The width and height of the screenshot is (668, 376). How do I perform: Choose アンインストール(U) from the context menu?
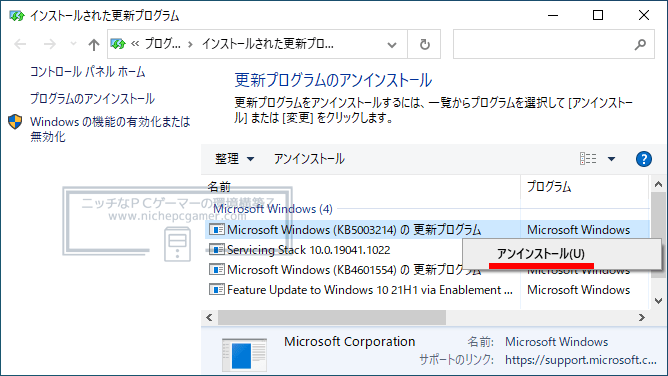click(x=562, y=254)
